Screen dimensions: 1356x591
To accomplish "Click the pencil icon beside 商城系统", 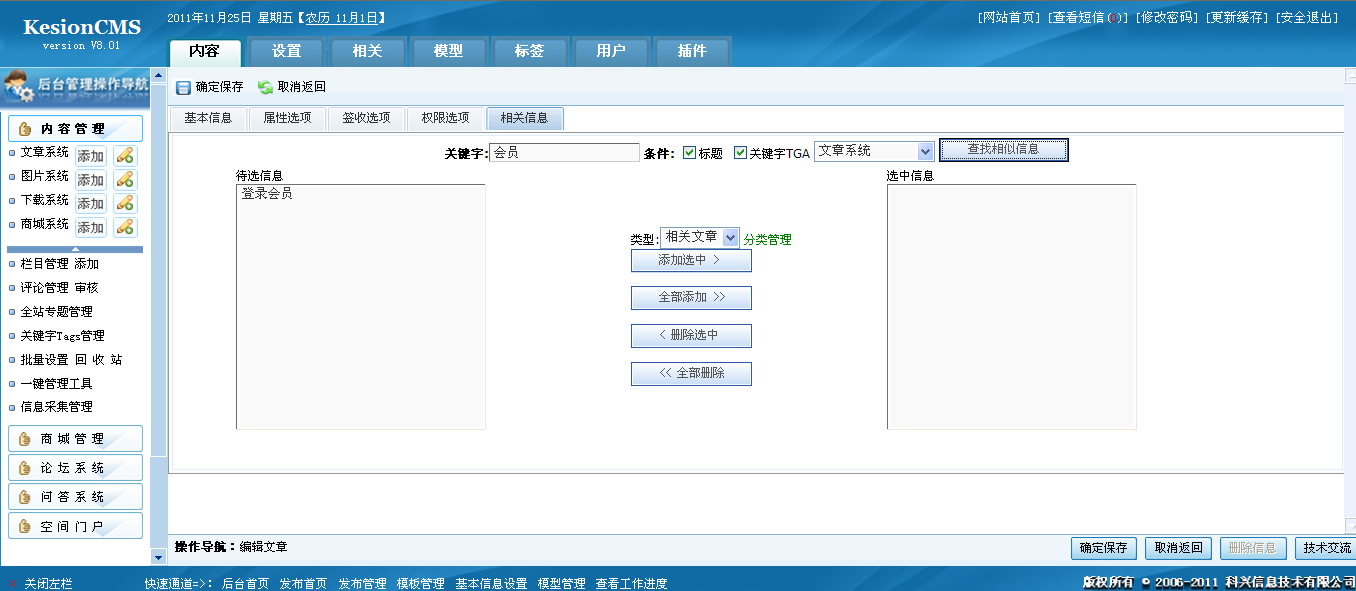I will (125, 227).
